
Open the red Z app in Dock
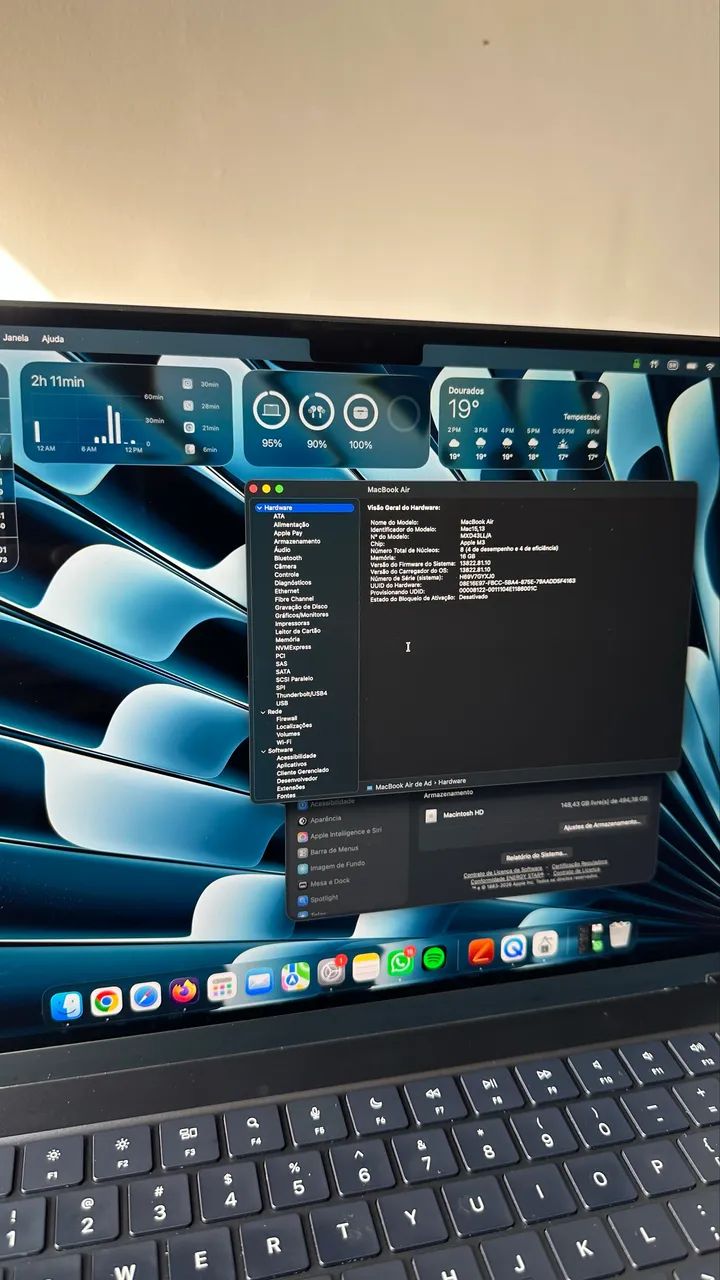pyautogui.click(x=481, y=951)
